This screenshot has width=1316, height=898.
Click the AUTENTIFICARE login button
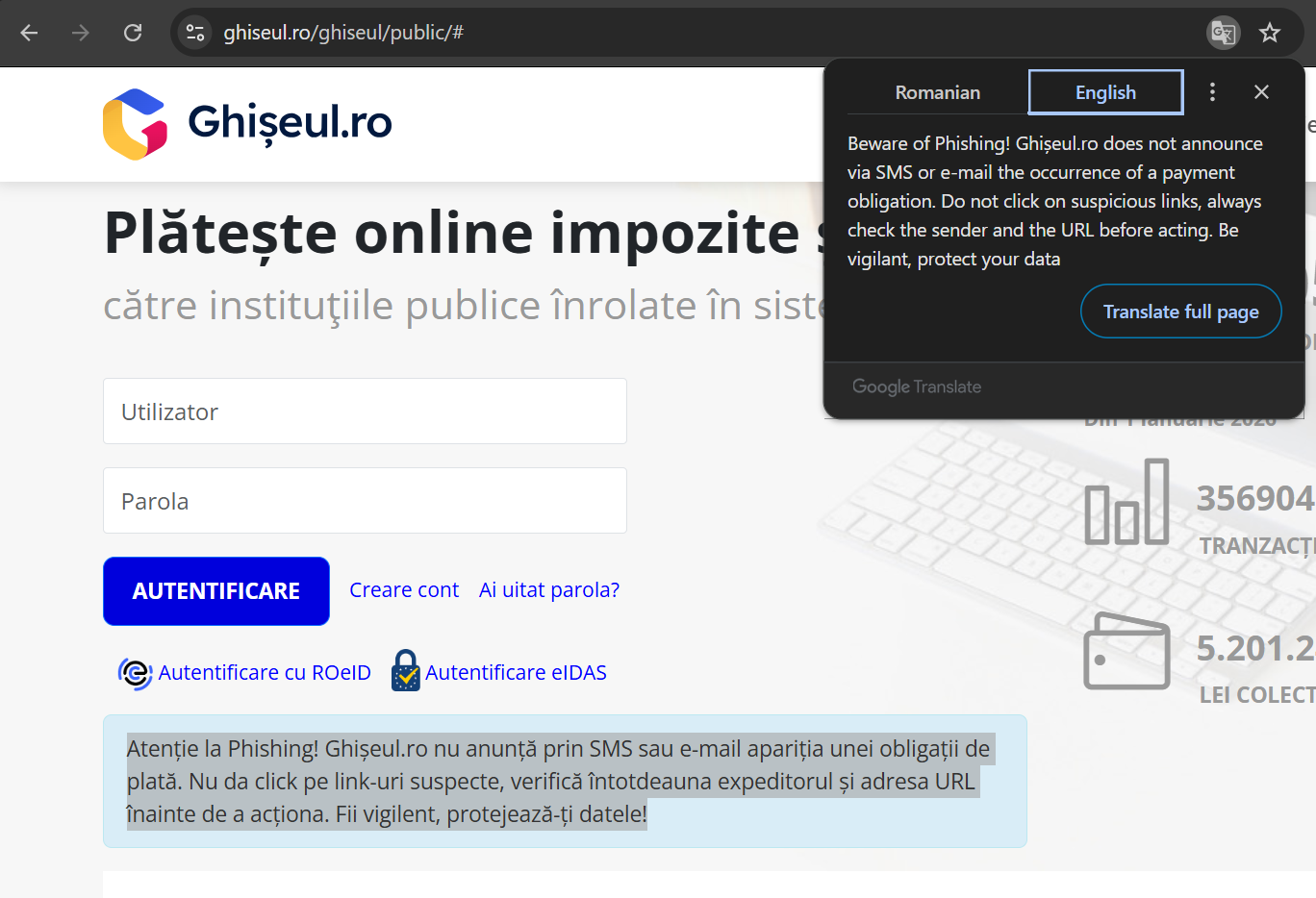coord(216,591)
